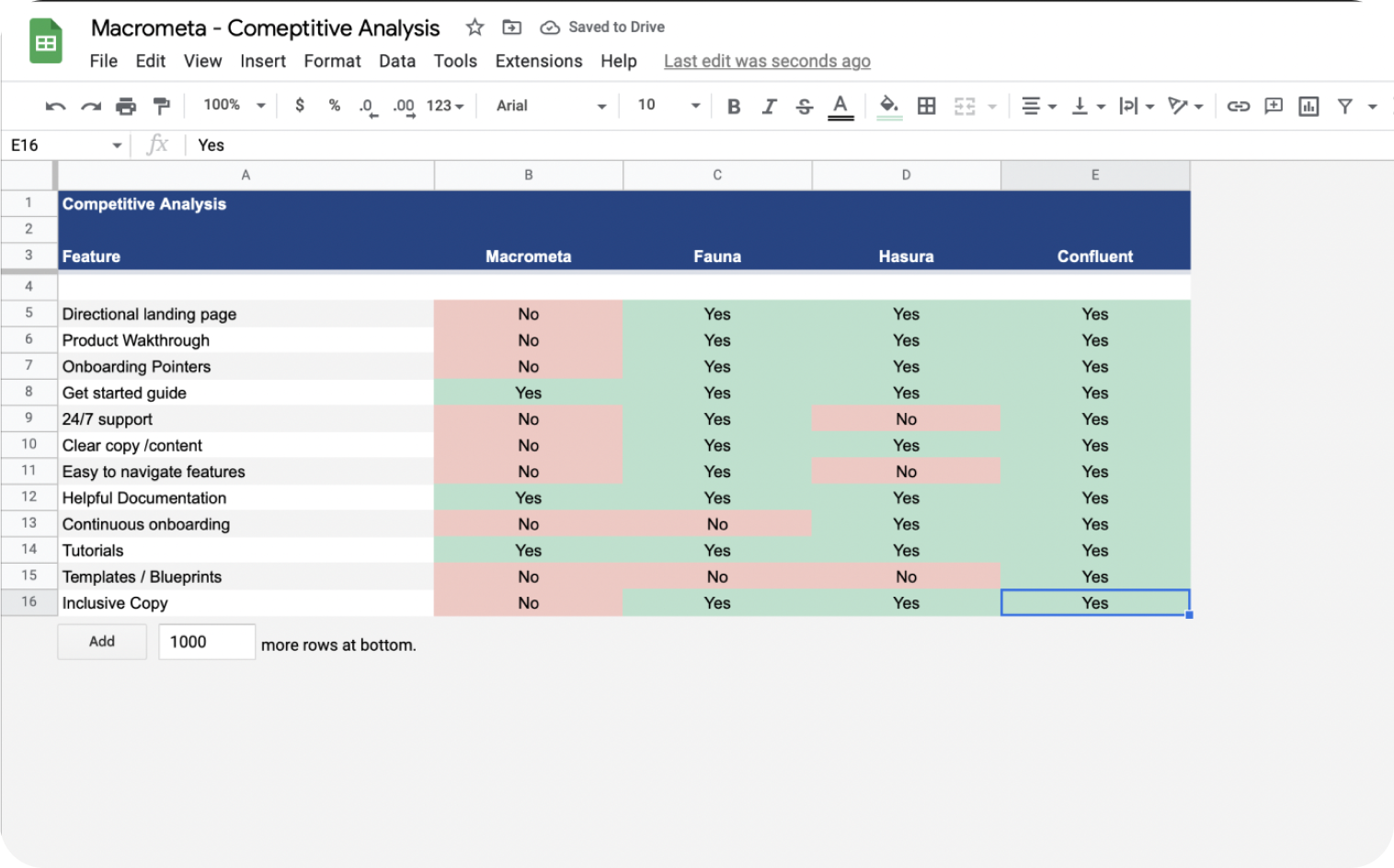Screen dimensions: 1394x868
Task: Select Macrometa value for 'Get started guide'
Action: tap(529, 393)
